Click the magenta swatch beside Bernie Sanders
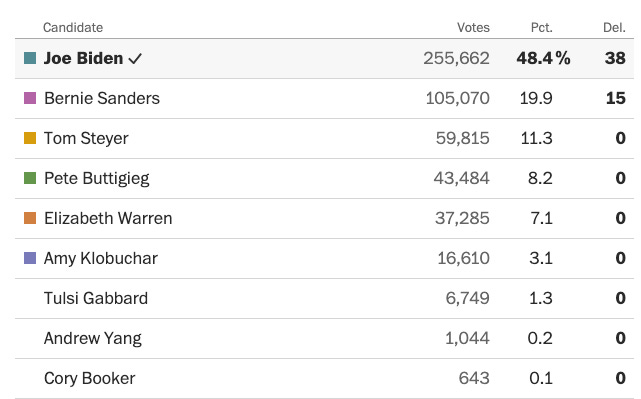This screenshot has height=399, width=641. pyautogui.click(x=30, y=98)
